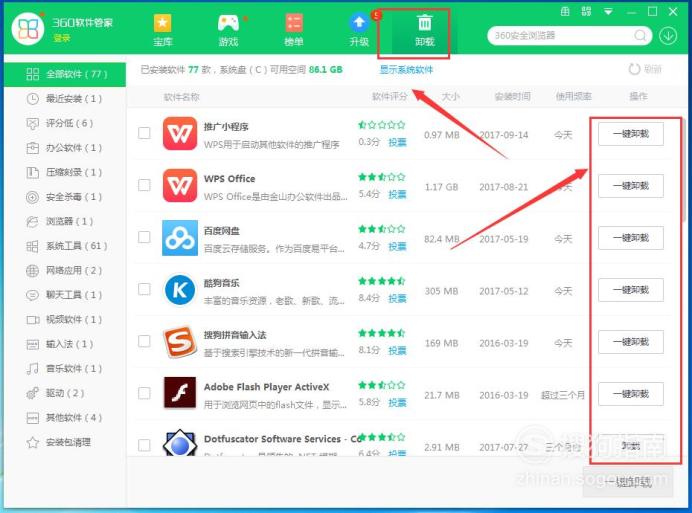The width and height of the screenshot is (692, 513).
Task: Select 安全杀毒 (1) category
Action: click(65, 197)
